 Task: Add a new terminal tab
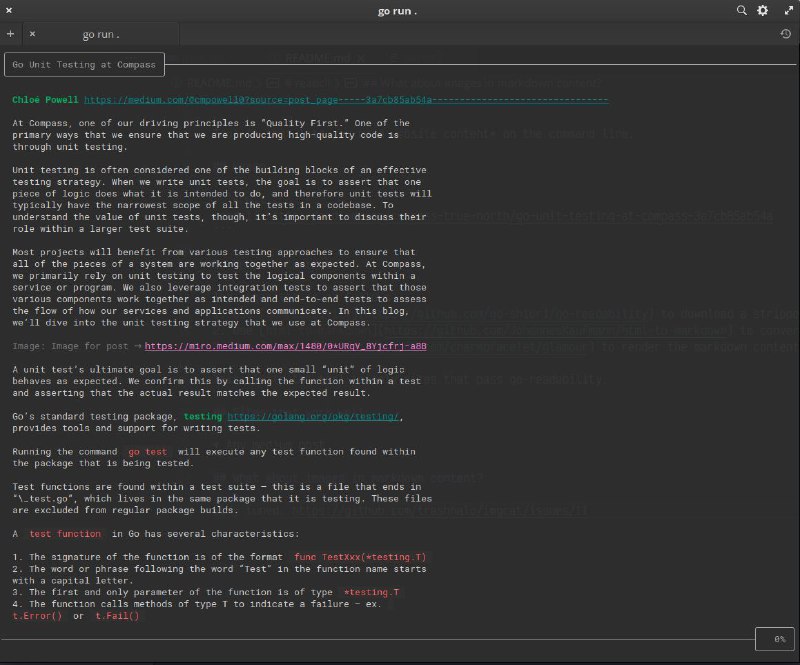10,34
